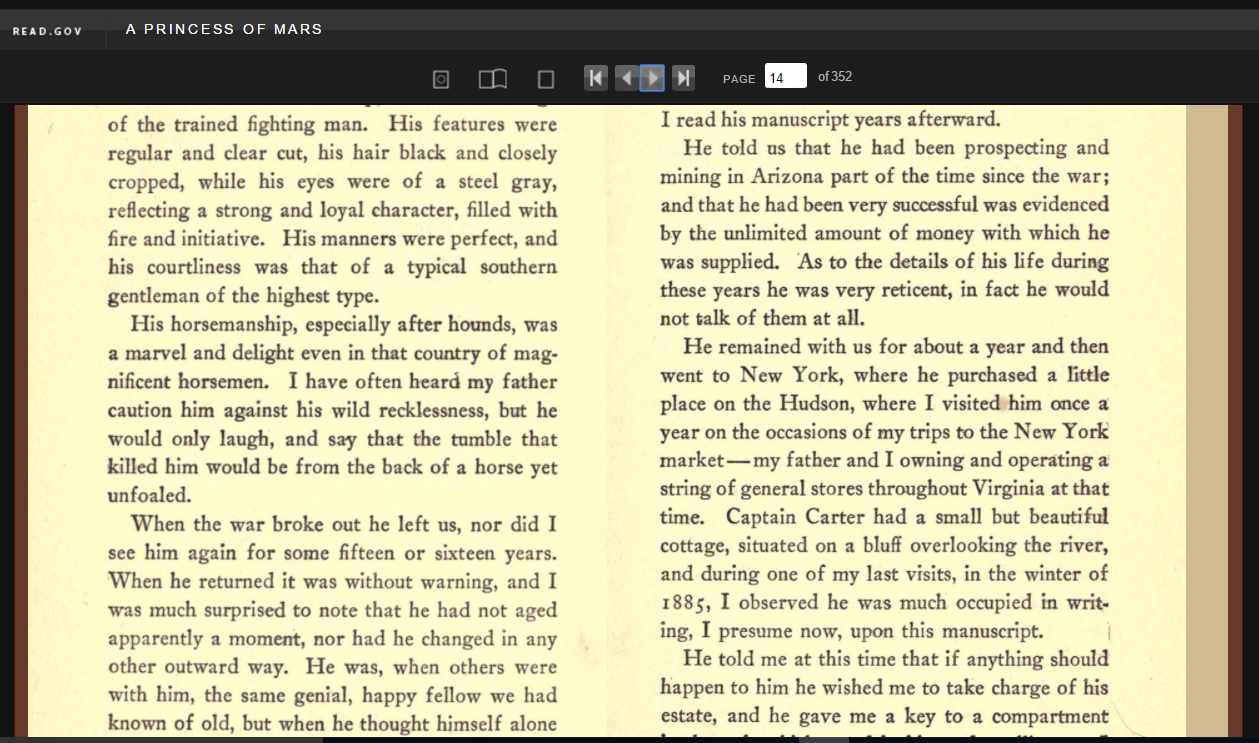Click the left book page
Screen dimensions: 1259x743
pos(317,420)
